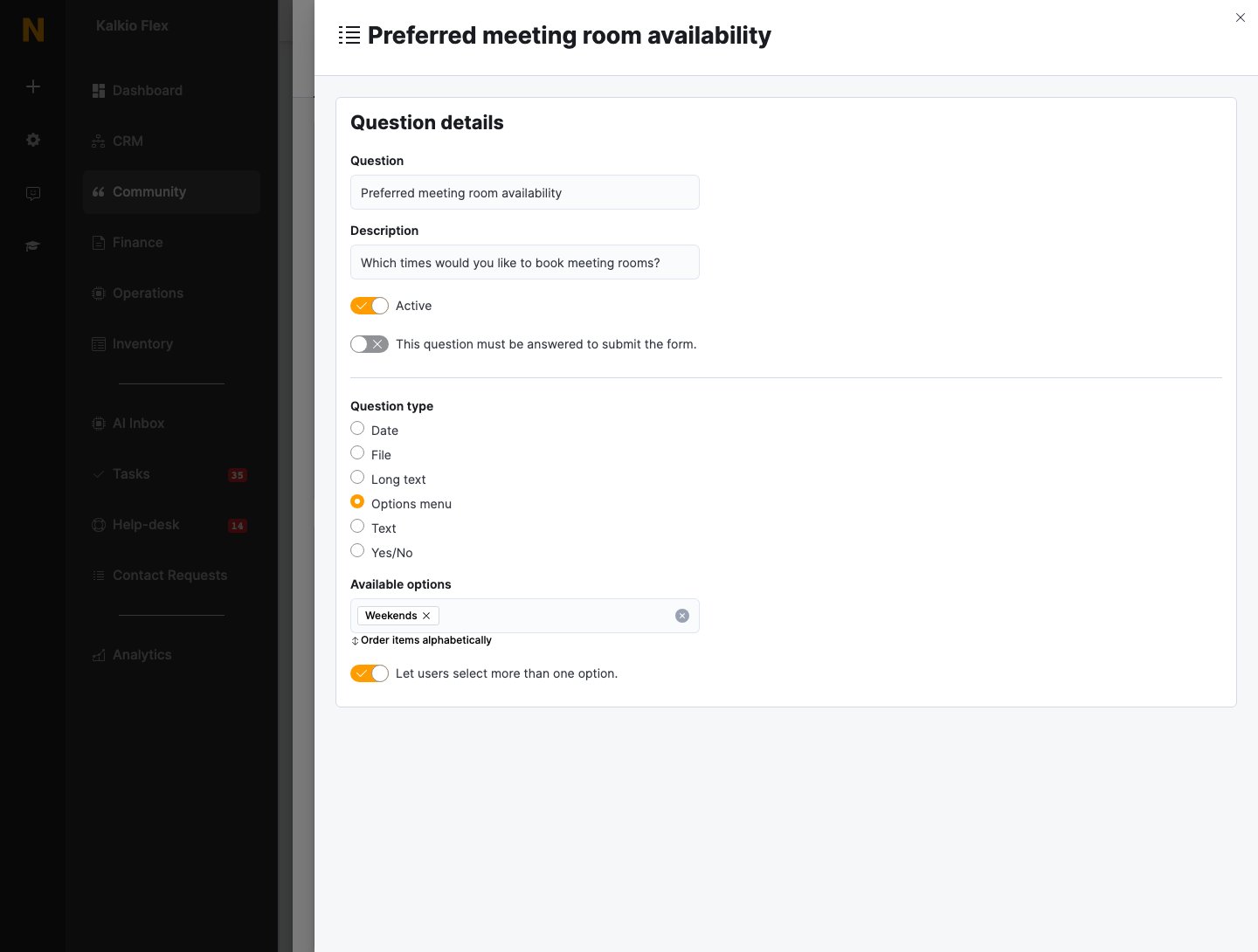Select the Date question type

point(357,428)
